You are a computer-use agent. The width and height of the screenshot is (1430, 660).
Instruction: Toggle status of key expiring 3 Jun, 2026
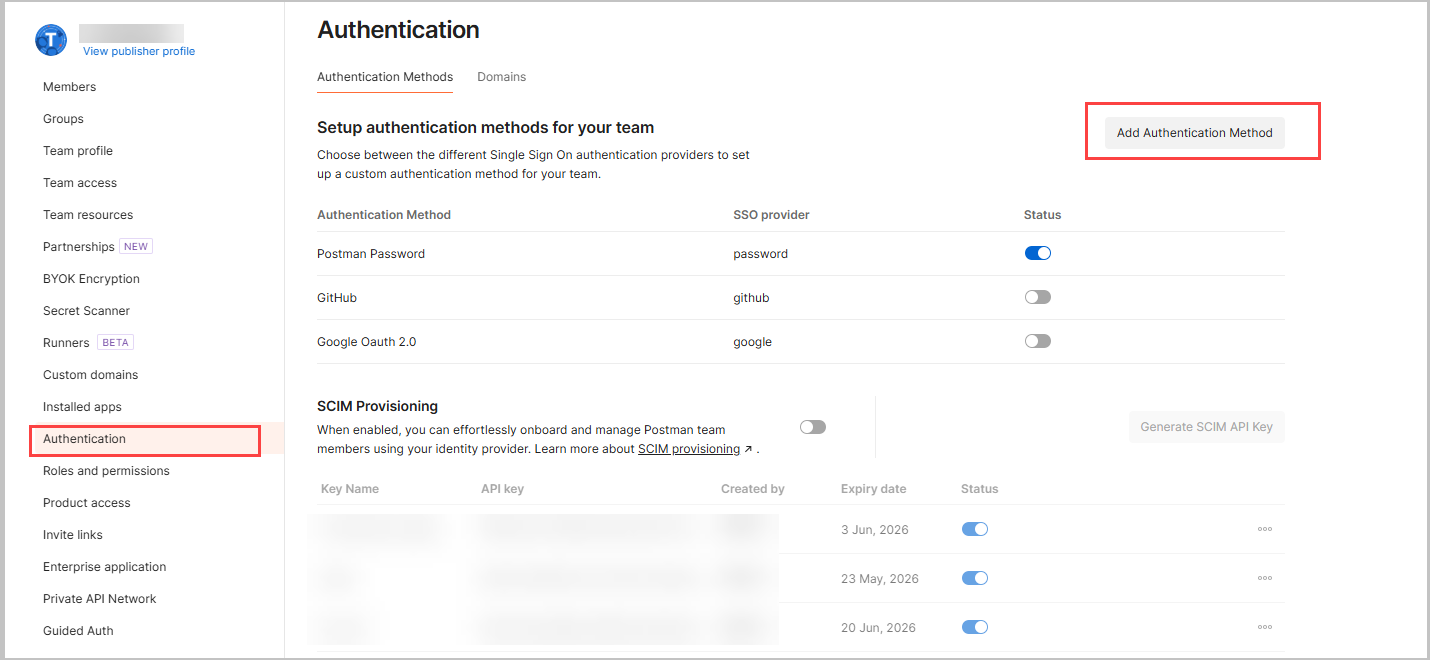coord(975,529)
